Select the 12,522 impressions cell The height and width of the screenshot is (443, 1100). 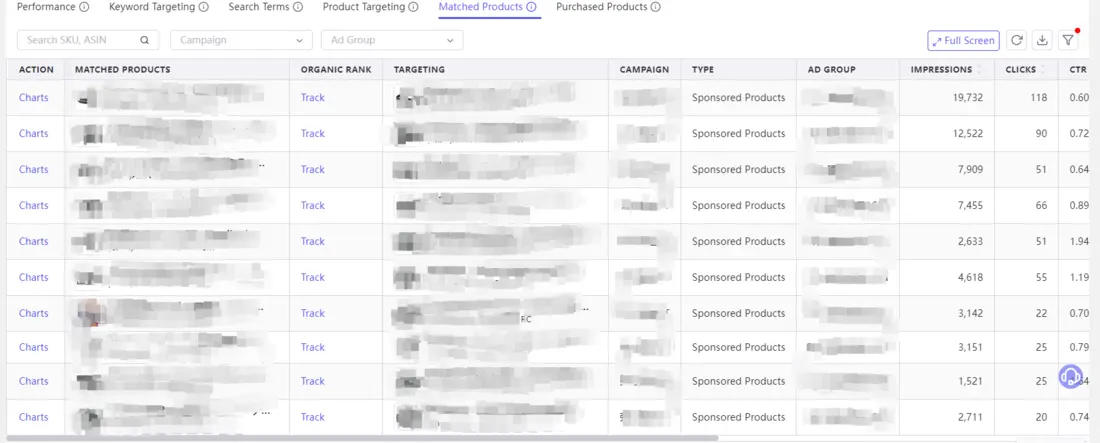point(947,133)
